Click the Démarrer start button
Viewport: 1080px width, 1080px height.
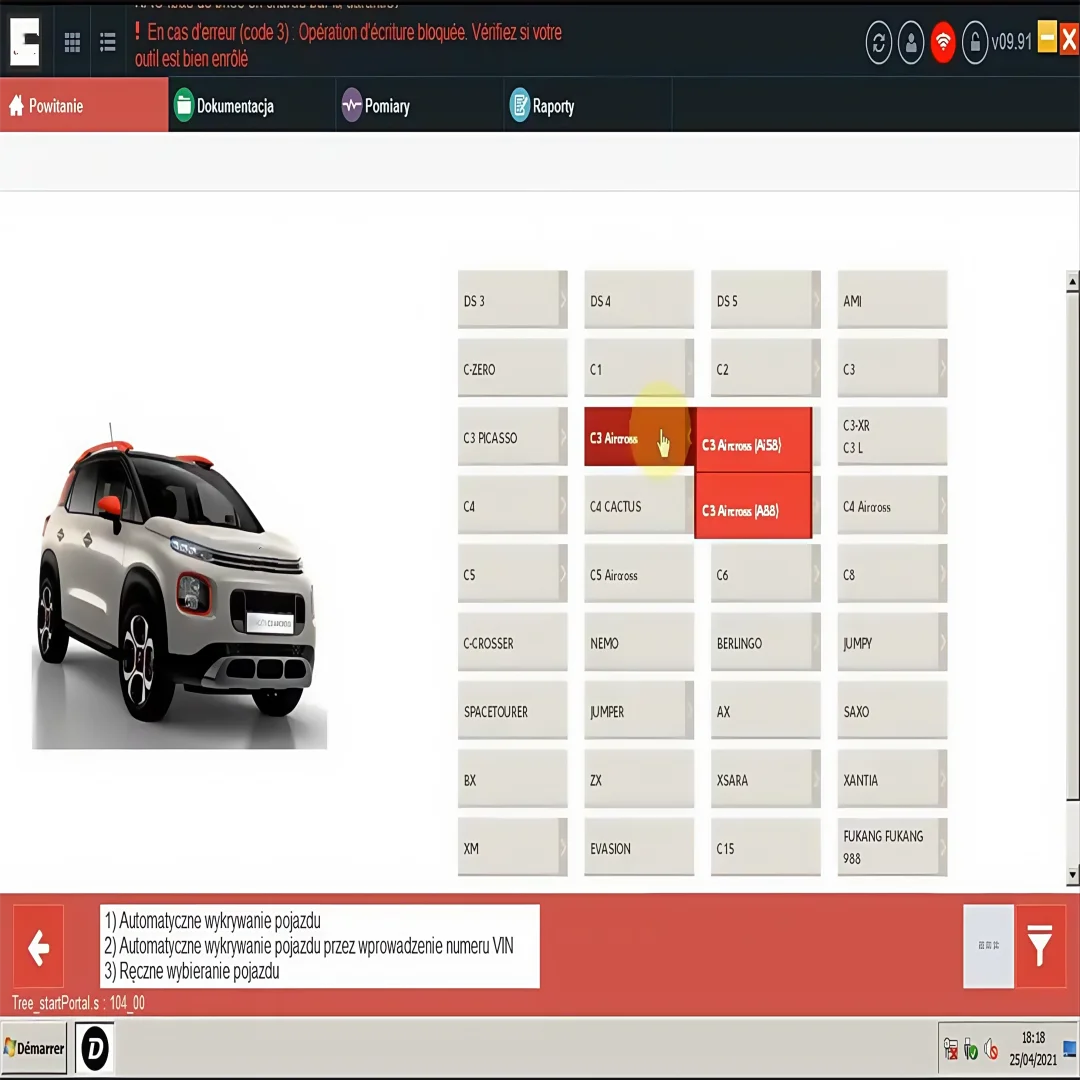click(x=35, y=1047)
